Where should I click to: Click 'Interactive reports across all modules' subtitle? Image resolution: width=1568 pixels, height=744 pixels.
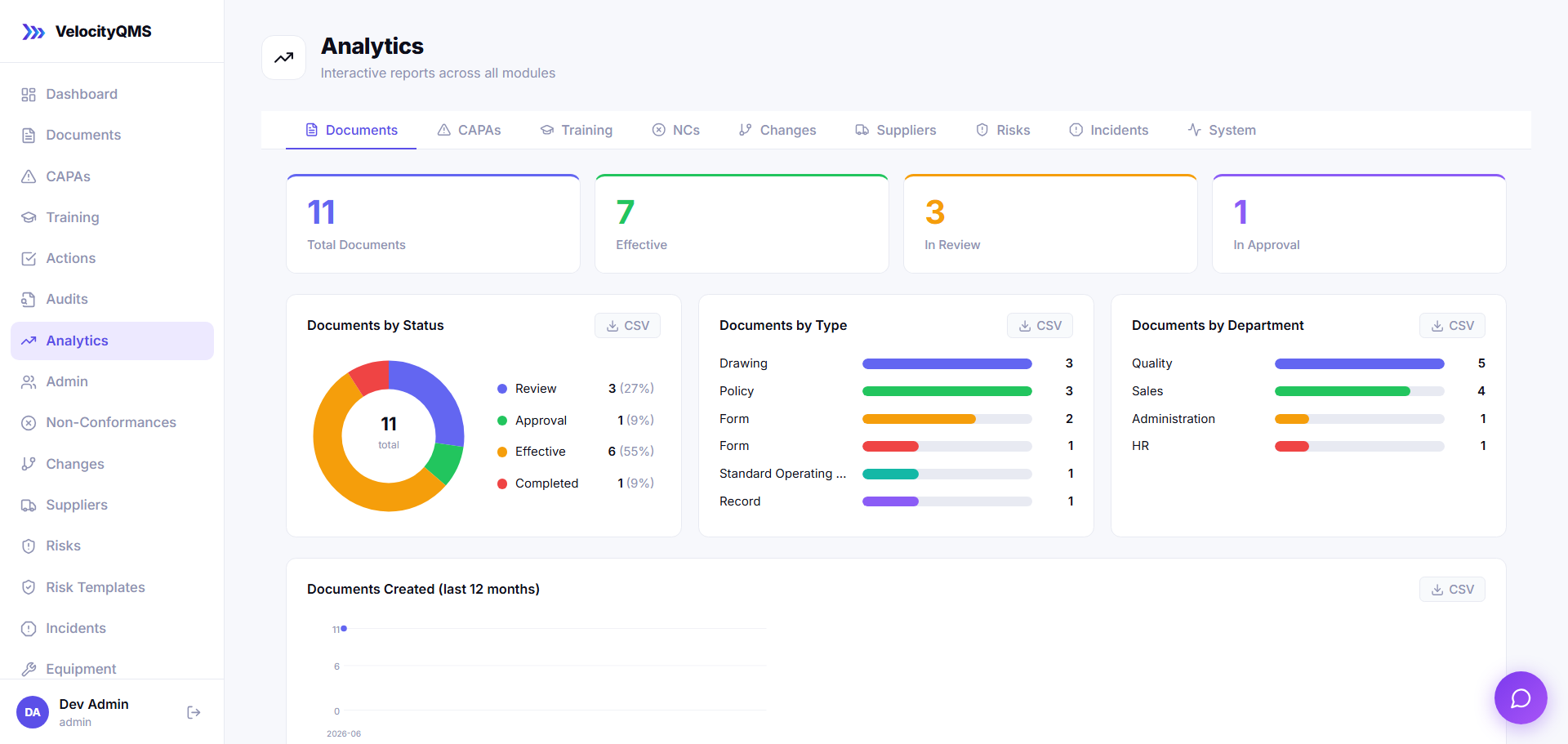pyautogui.click(x=438, y=73)
